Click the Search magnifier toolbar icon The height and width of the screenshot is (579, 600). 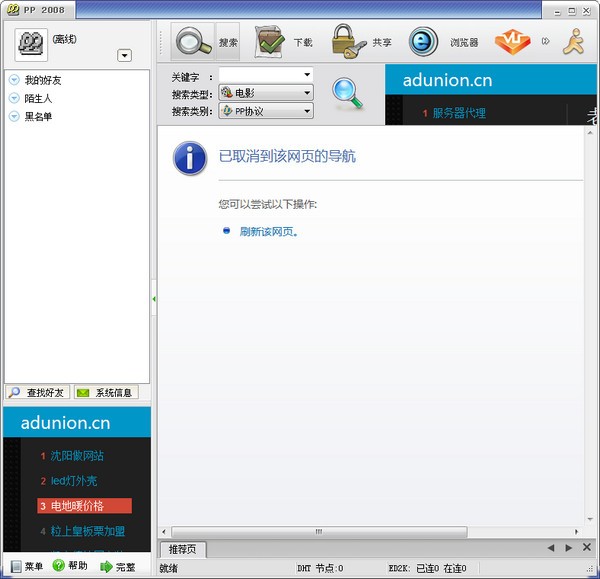point(193,41)
